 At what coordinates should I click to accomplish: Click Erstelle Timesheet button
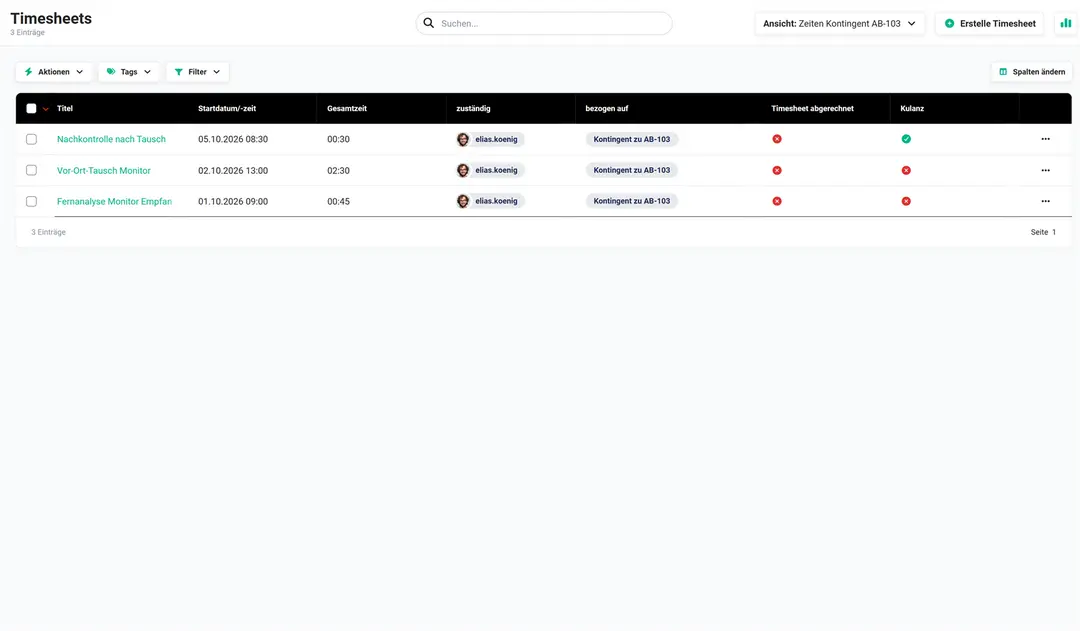990,23
